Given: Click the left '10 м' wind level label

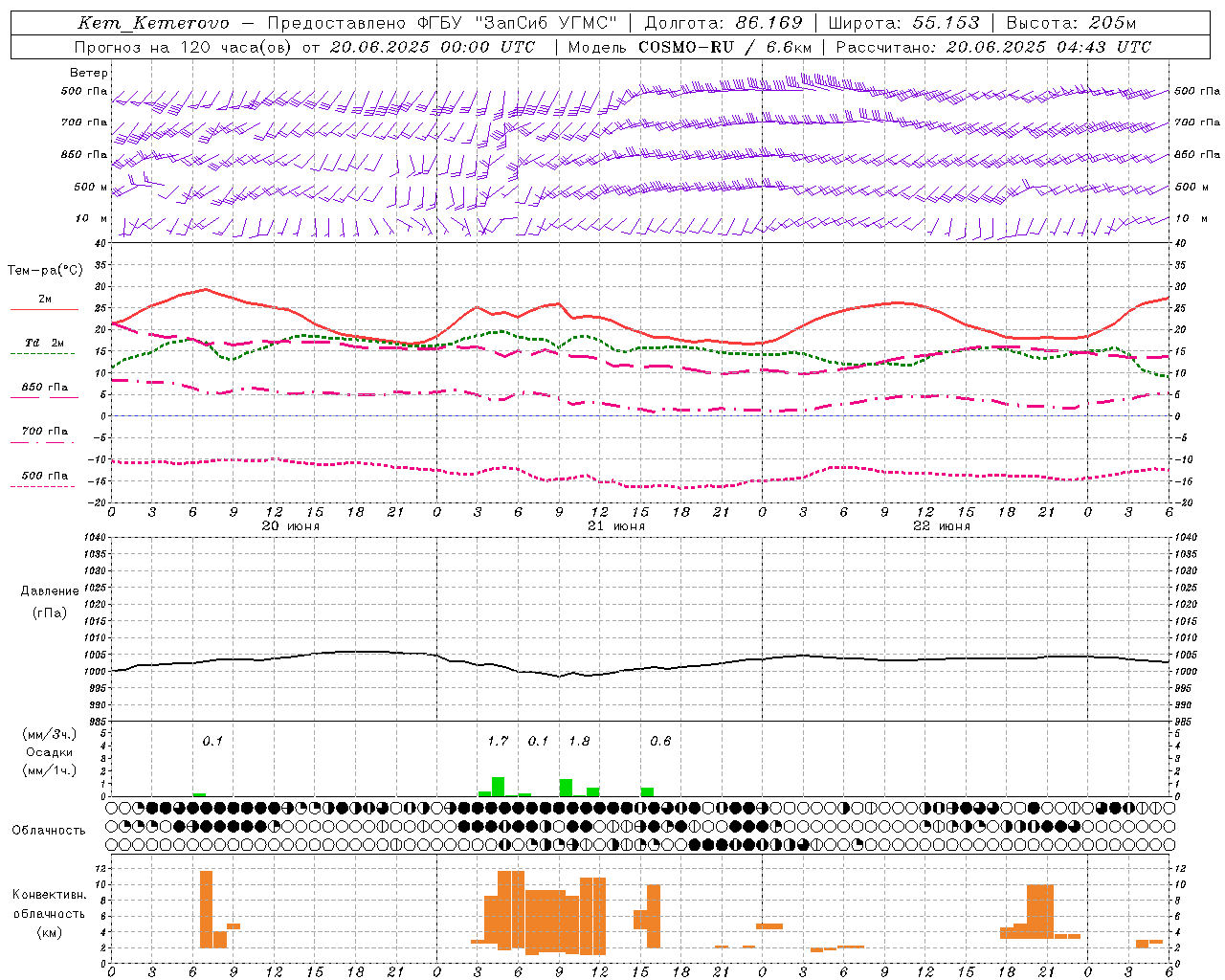Looking at the screenshot, I should (x=92, y=218).
